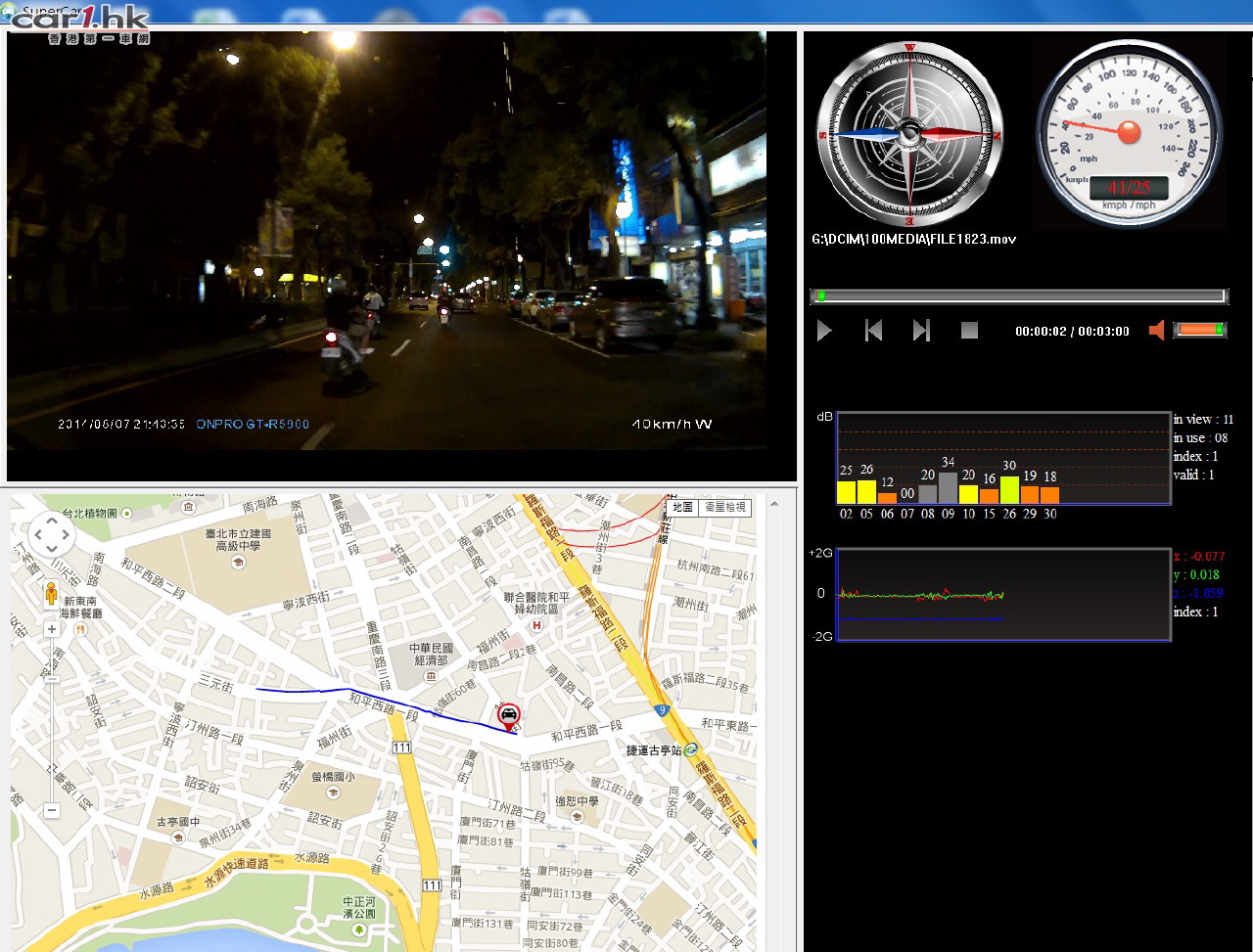Switch to 衛星檢視 satellite view
This screenshot has width=1253, height=952.
coord(725,507)
